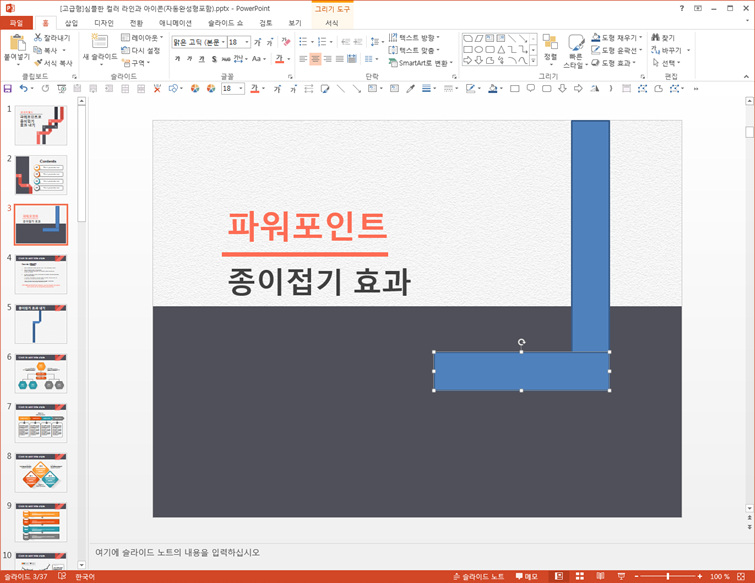Viewport: 755px width, 583px height.
Task: Click the bullets list icon
Action: click(303, 42)
